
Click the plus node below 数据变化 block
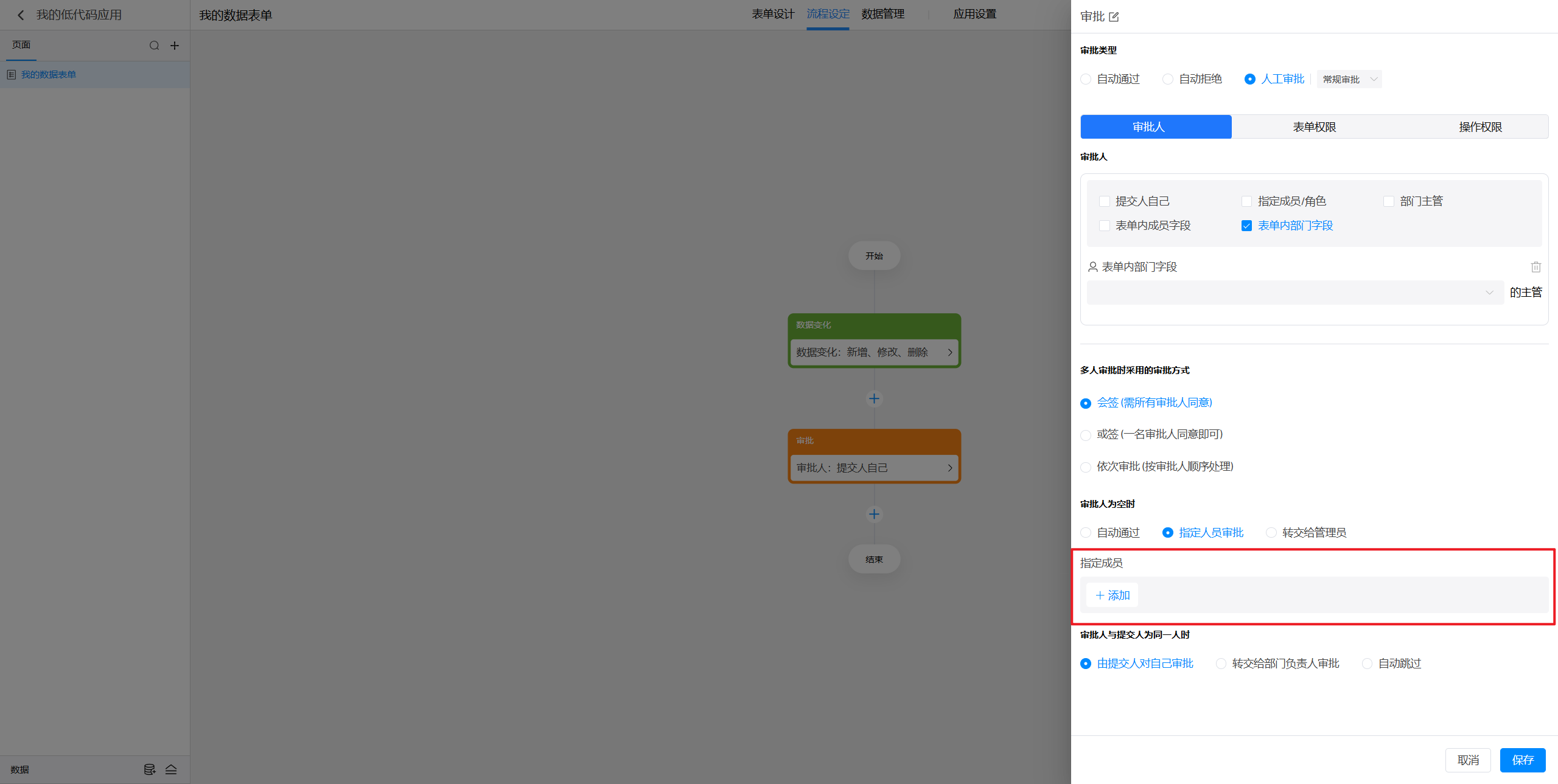(x=874, y=399)
